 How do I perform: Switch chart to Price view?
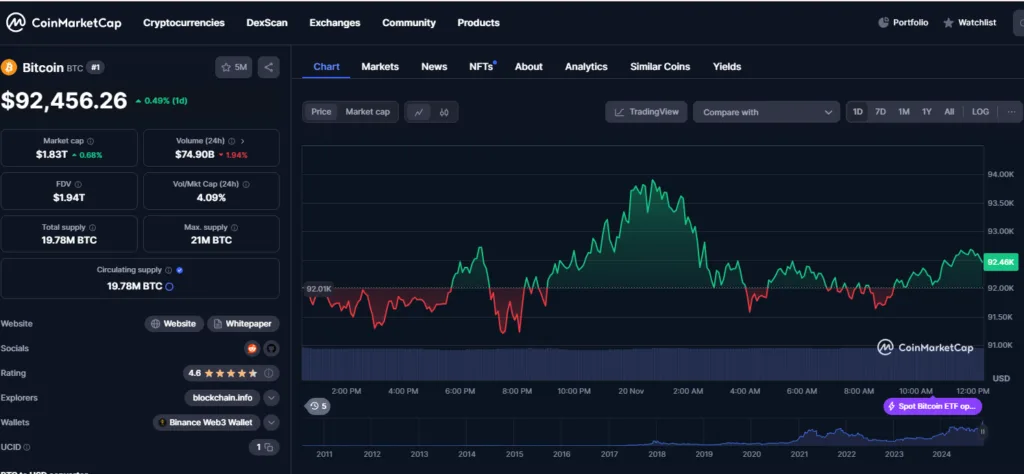point(321,112)
